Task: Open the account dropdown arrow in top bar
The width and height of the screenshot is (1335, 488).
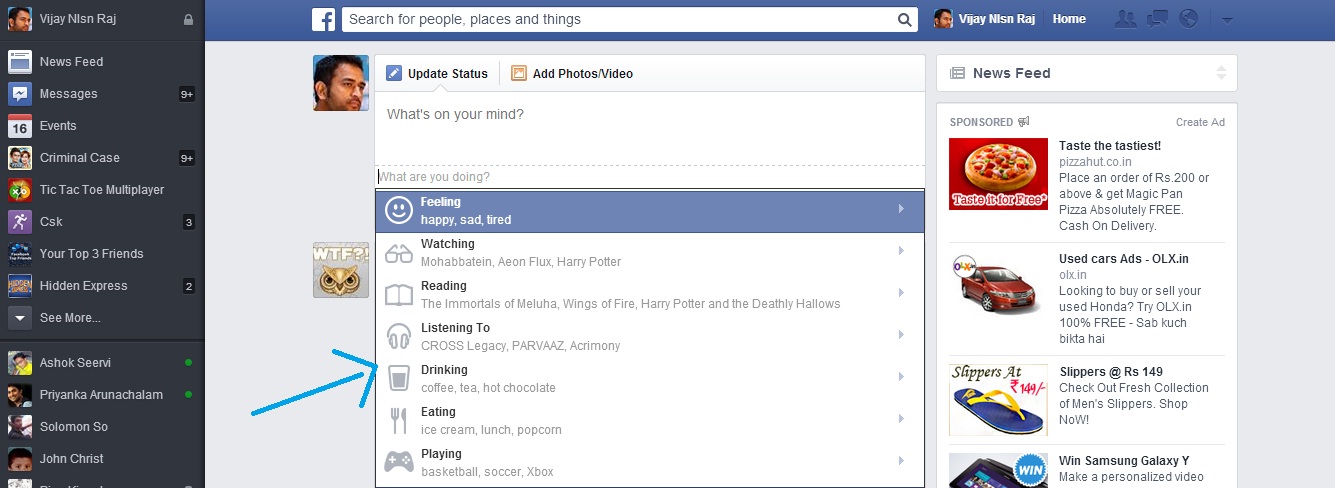Action: tap(1228, 20)
